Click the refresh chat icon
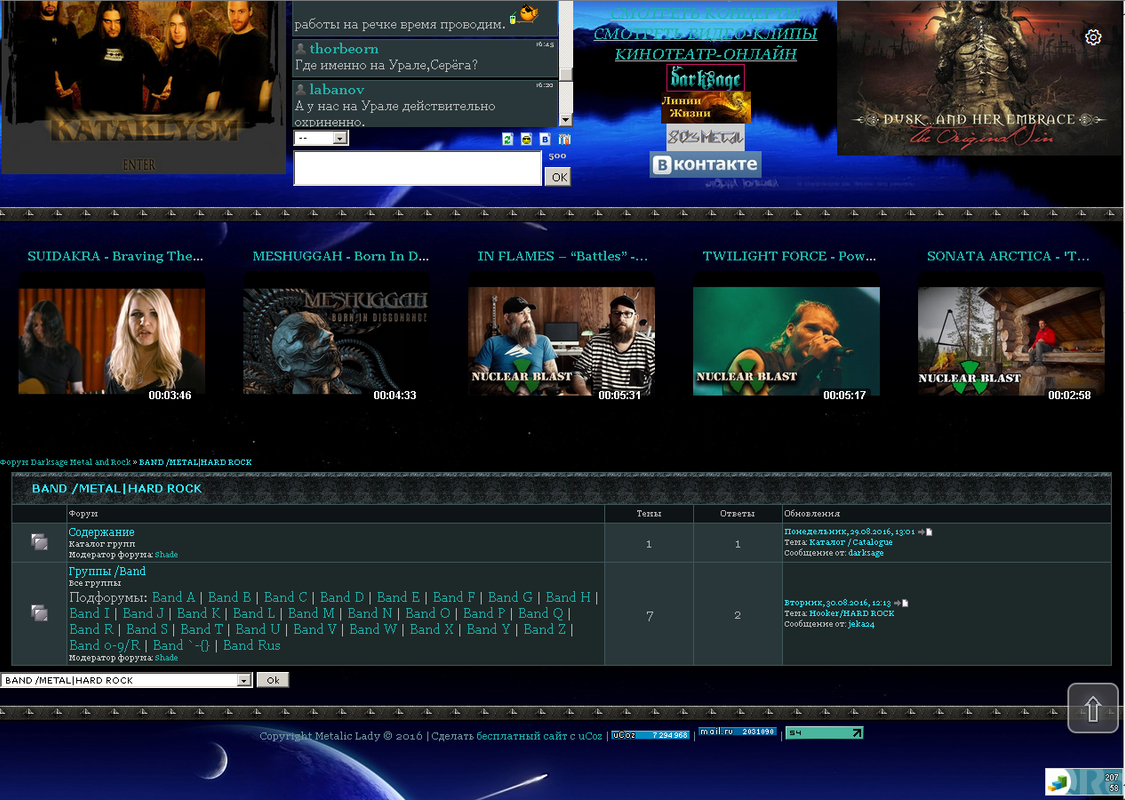 pos(508,139)
